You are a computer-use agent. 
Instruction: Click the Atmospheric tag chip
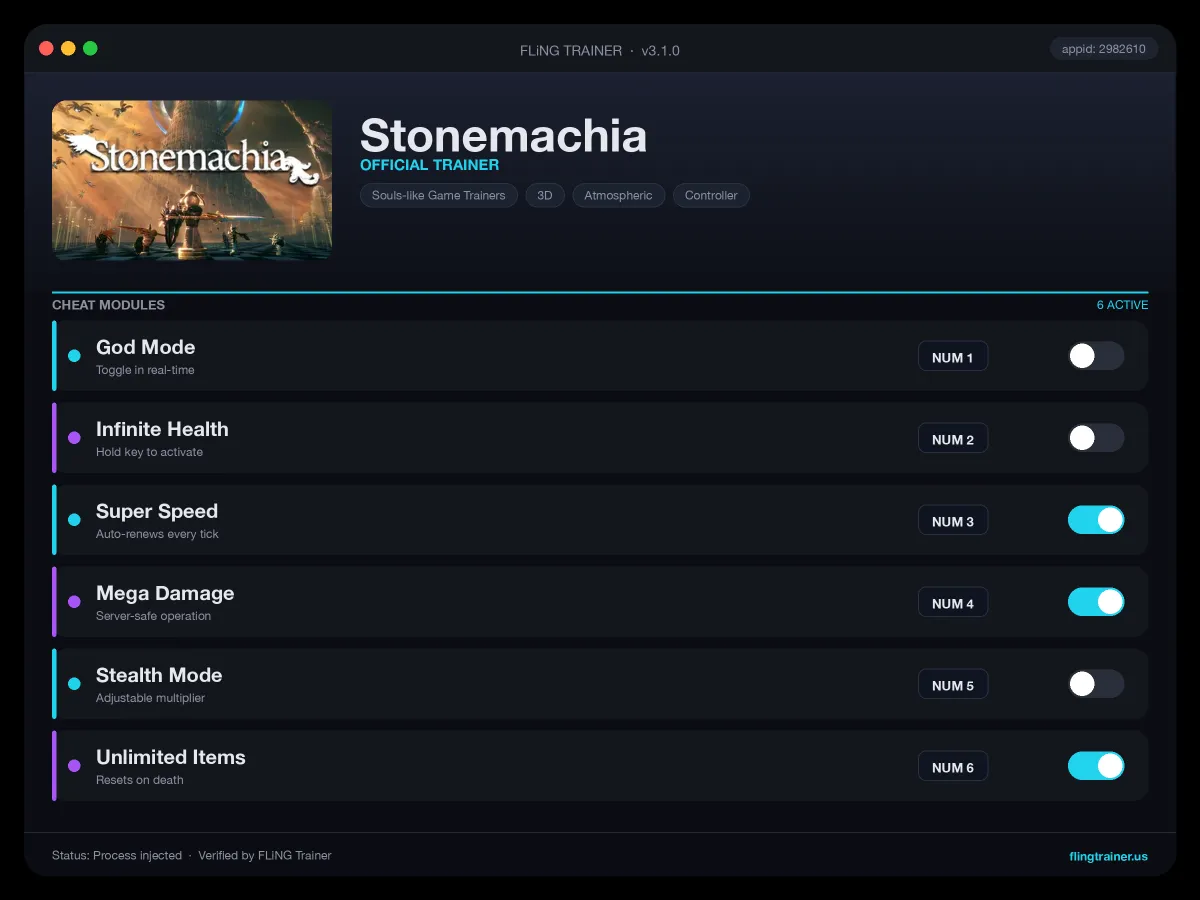point(618,195)
